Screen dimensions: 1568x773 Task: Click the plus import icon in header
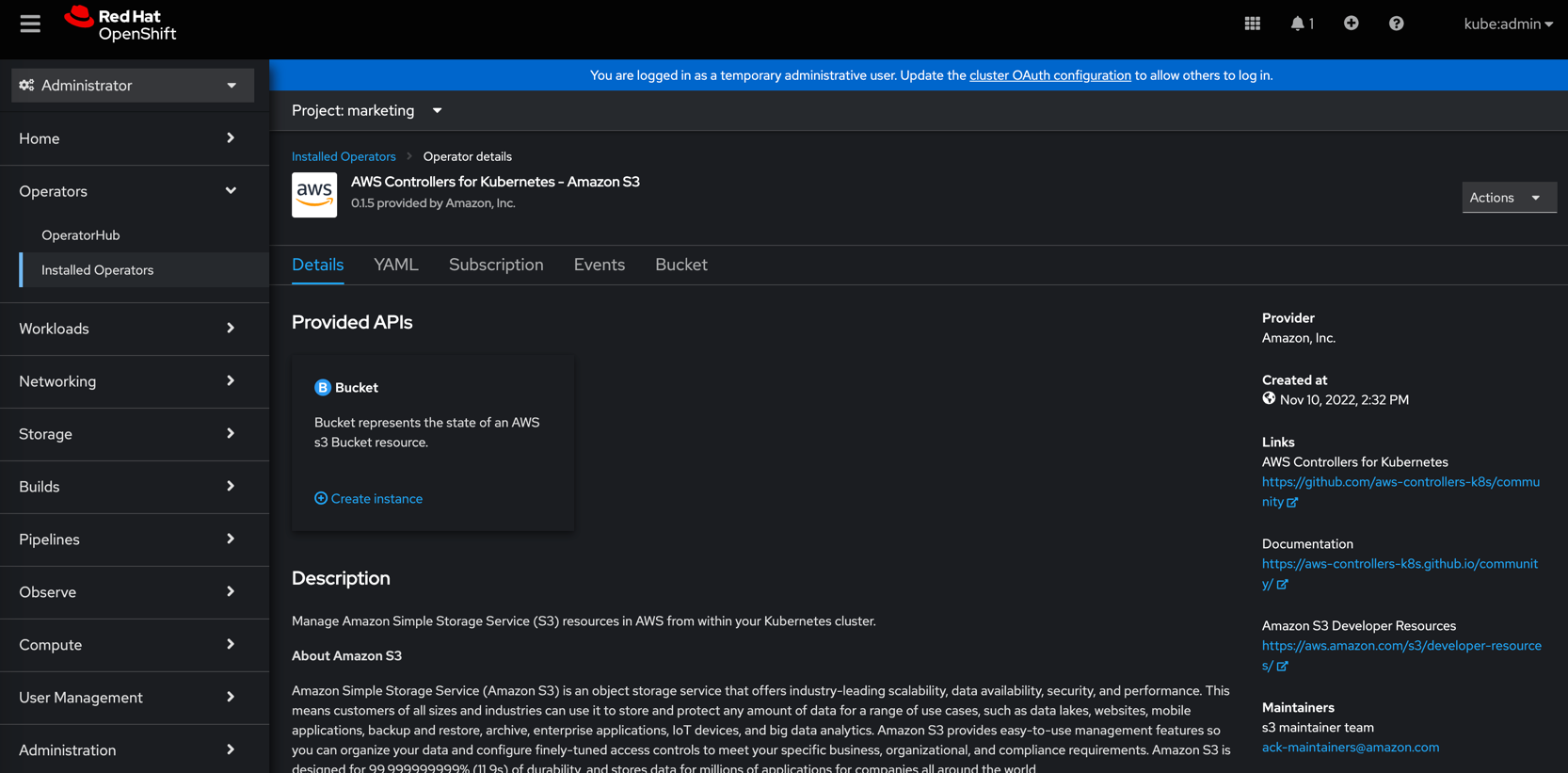click(x=1351, y=24)
